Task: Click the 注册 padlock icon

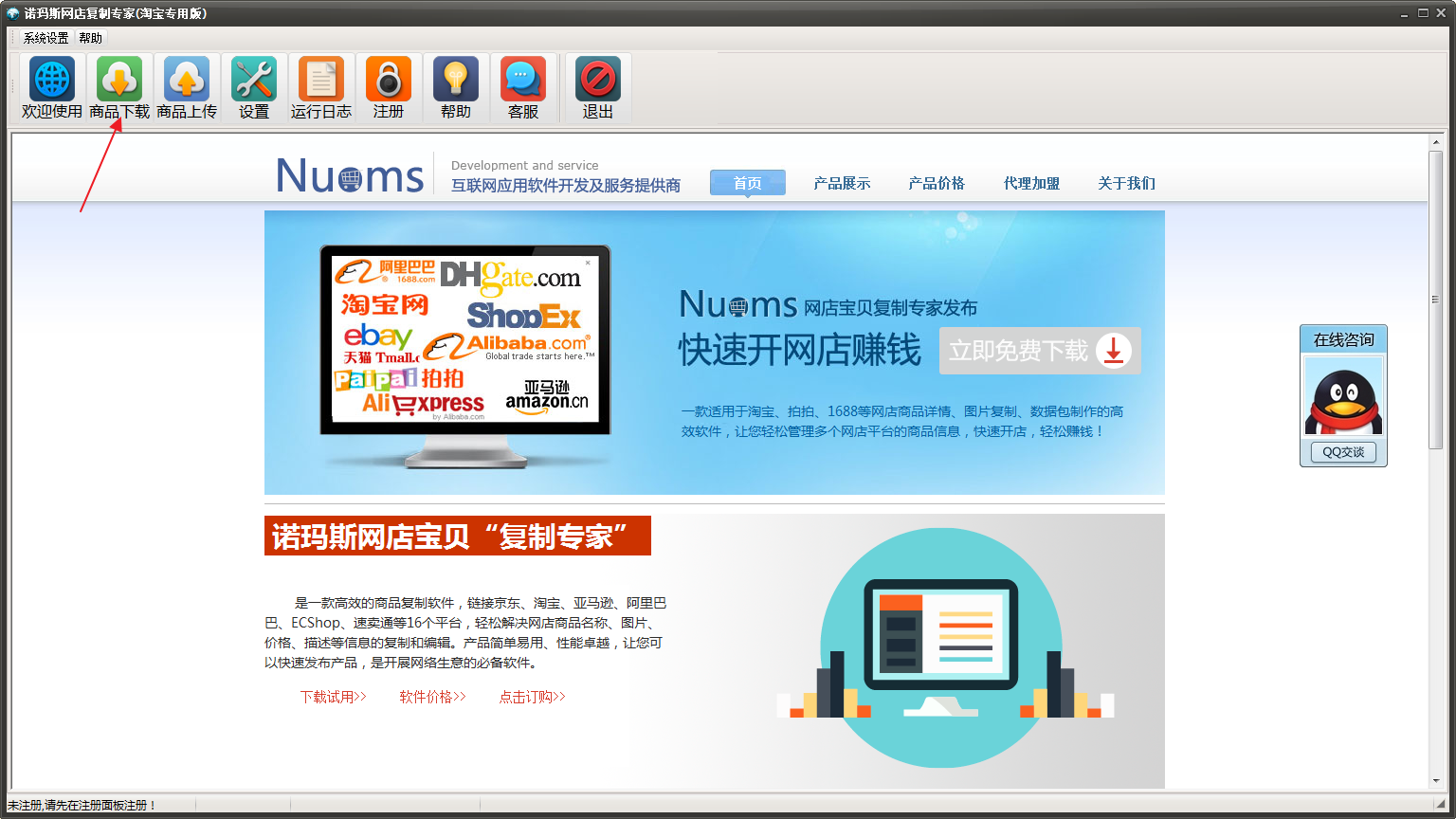Action: tap(389, 79)
